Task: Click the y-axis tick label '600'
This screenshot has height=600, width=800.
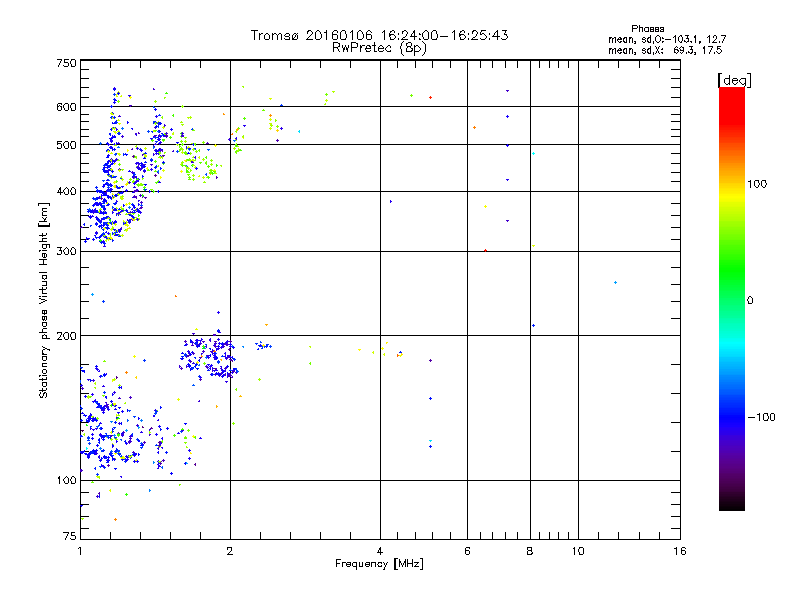Action: pos(66,107)
